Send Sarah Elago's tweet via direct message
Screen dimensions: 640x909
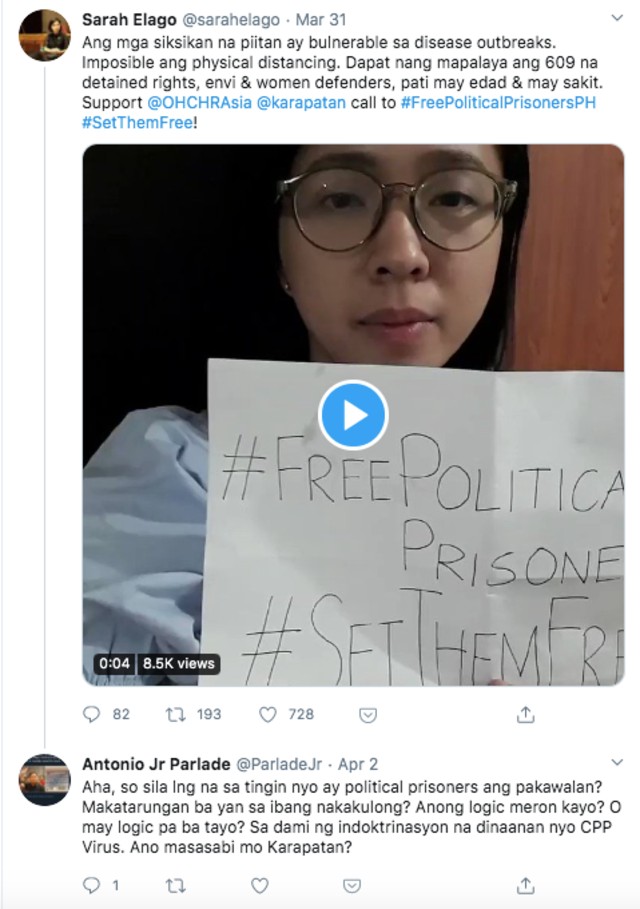368,715
